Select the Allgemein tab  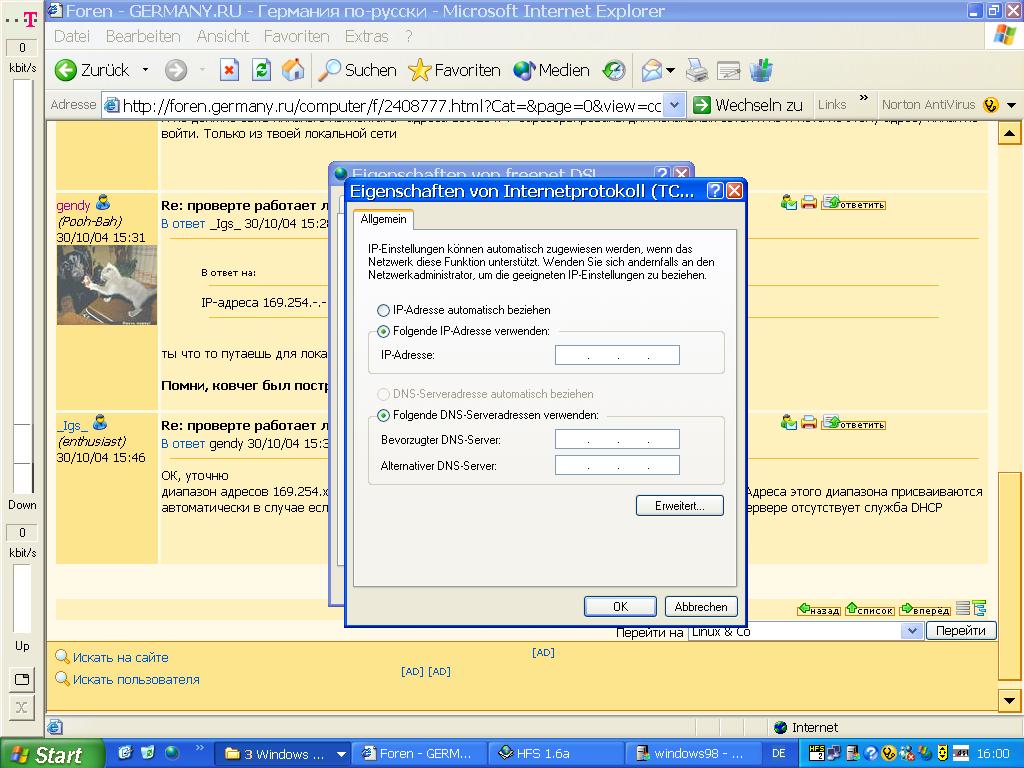coord(383,219)
